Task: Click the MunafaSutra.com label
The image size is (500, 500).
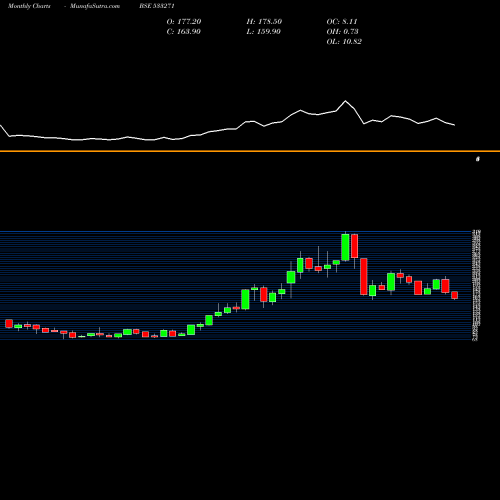Action: 95,6
